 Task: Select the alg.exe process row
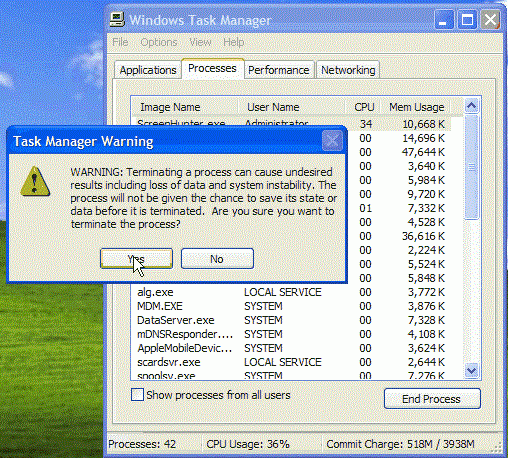[292, 292]
